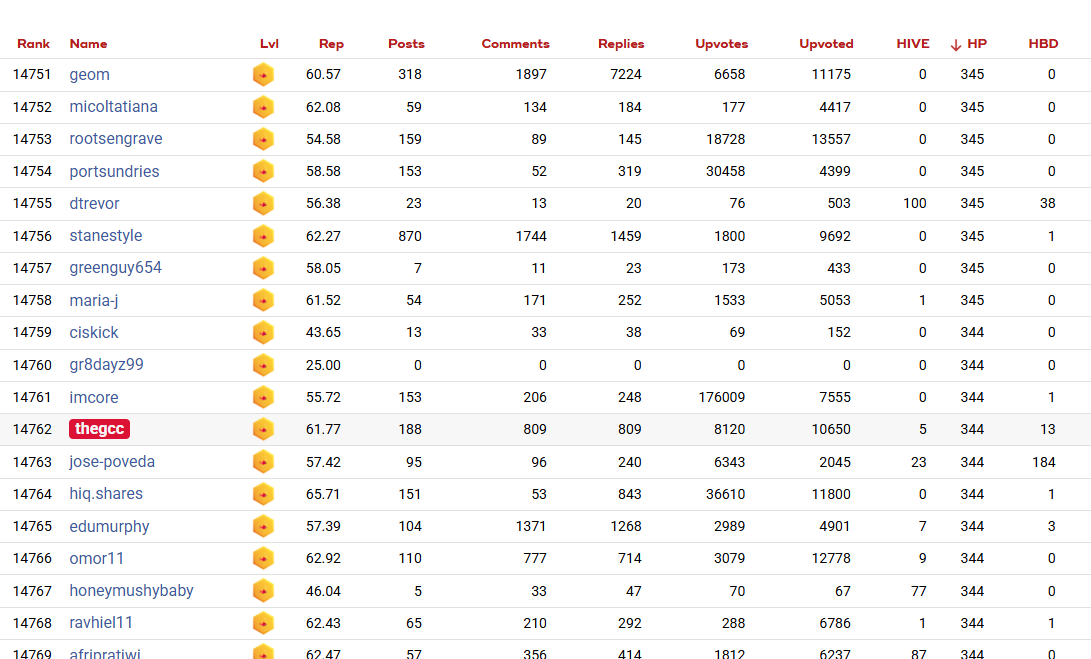The height and width of the screenshot is (659, 1091).
Task: Open the edumurphy profile link
Action: [x=109, y=526]
